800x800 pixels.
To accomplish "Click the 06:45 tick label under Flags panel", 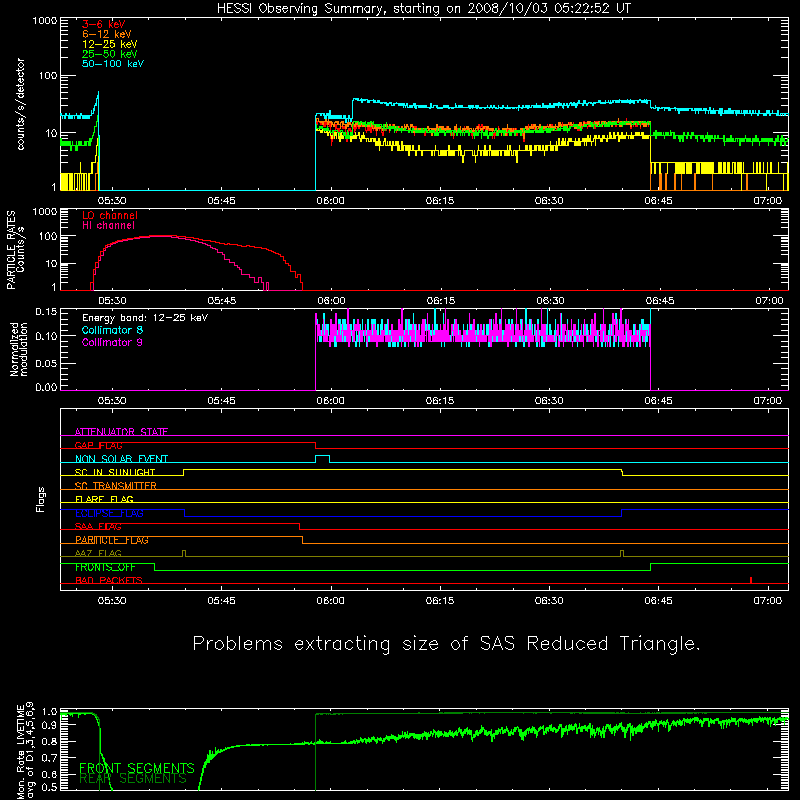I will [658, 601].
